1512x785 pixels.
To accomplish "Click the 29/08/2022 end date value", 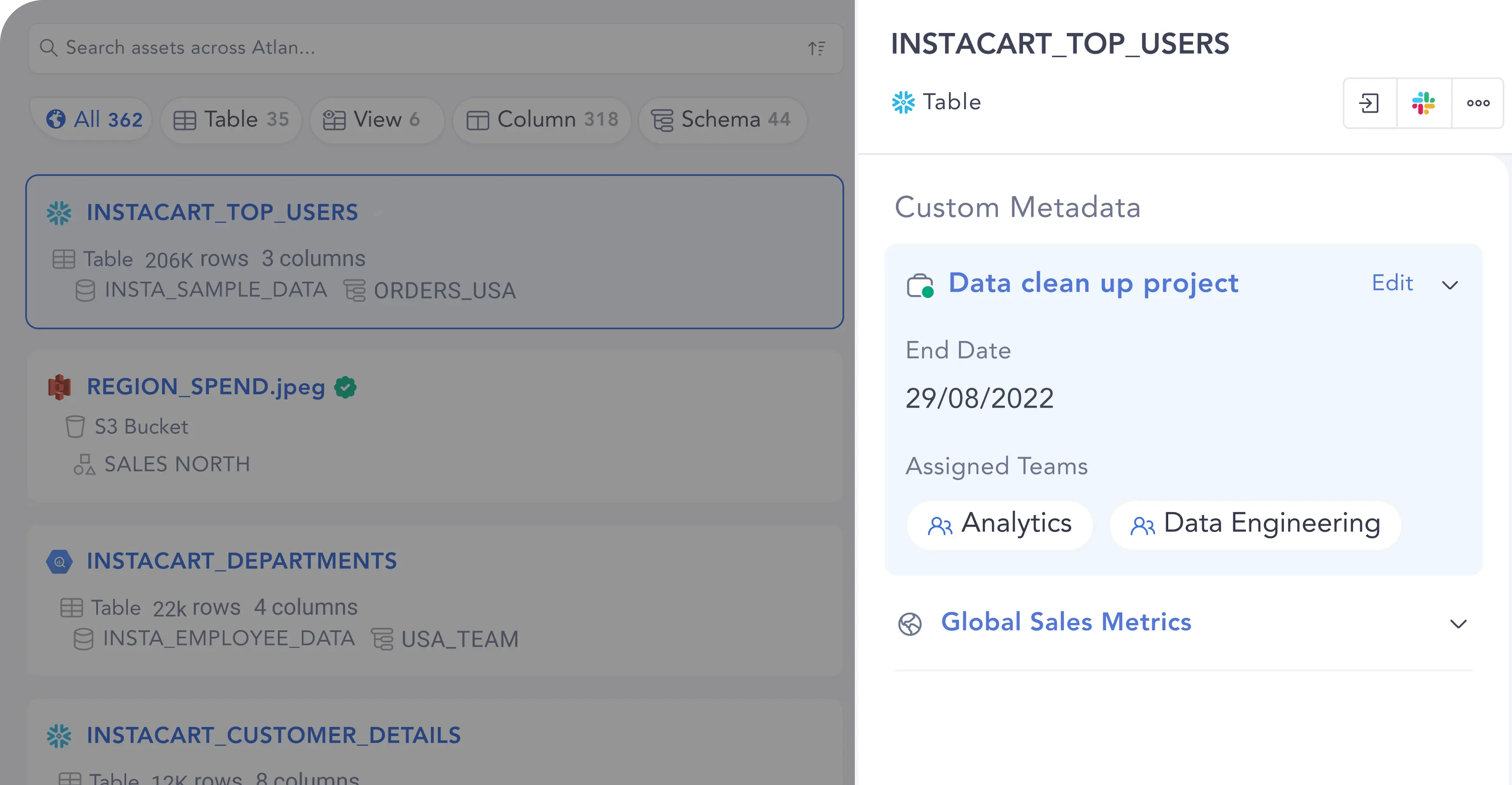I will pos(979,399).
